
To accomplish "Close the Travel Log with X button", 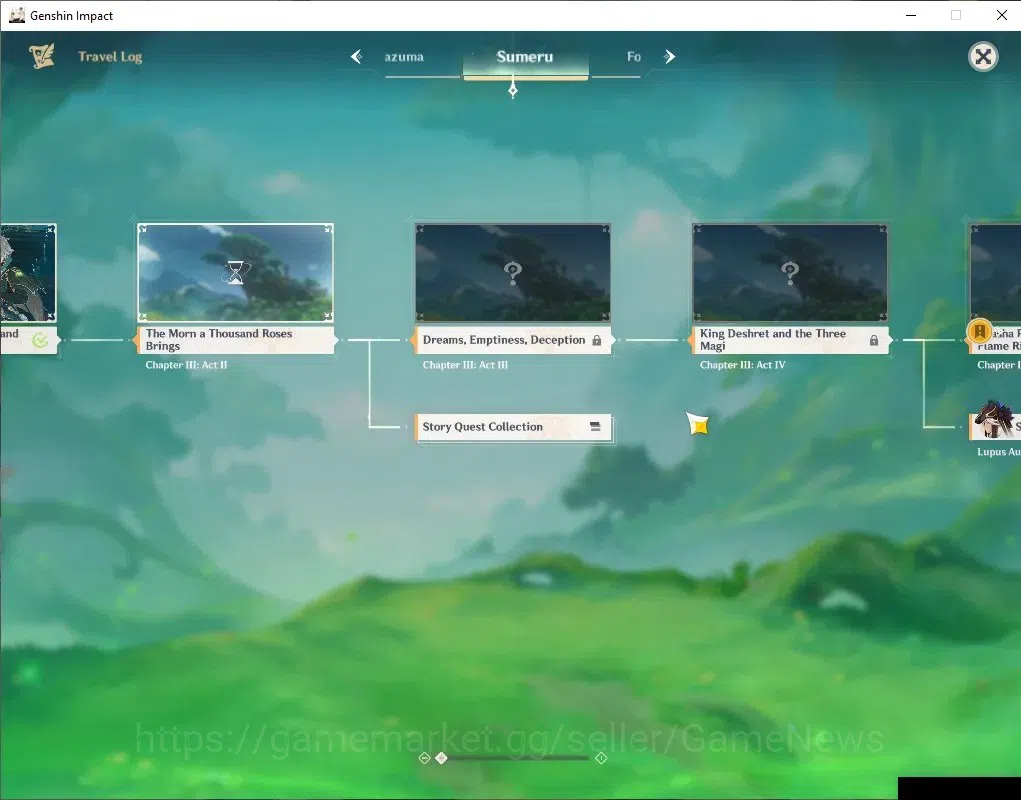I will [x=983, y=57].
